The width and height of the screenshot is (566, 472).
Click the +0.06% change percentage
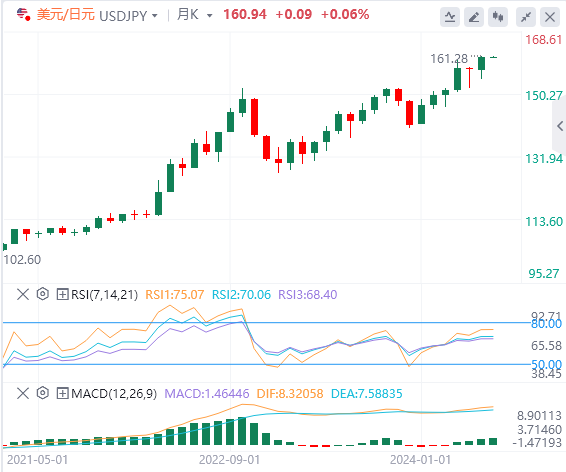point(345,14)
